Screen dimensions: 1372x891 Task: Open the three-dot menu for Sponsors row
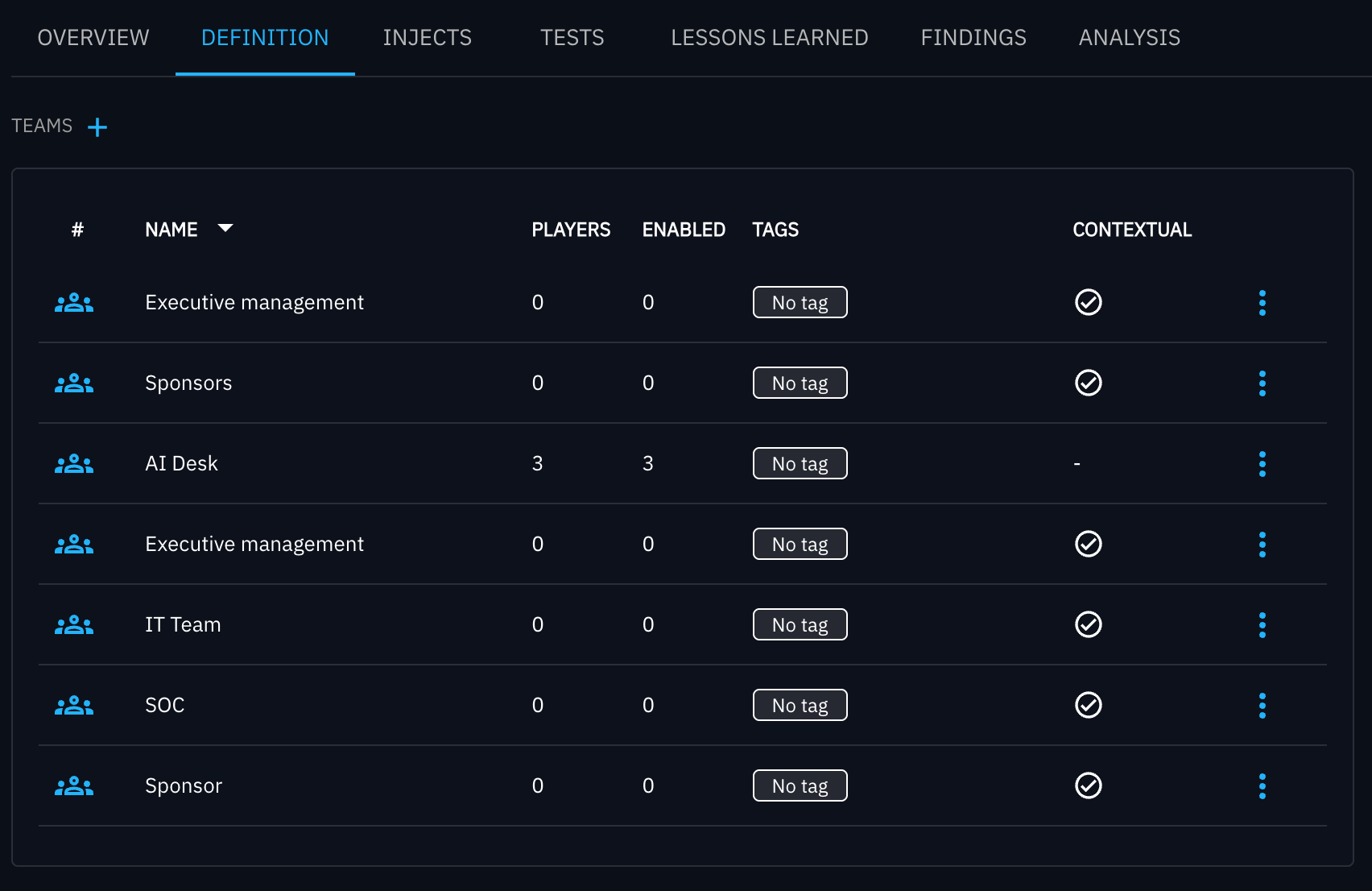point(1262,383)
